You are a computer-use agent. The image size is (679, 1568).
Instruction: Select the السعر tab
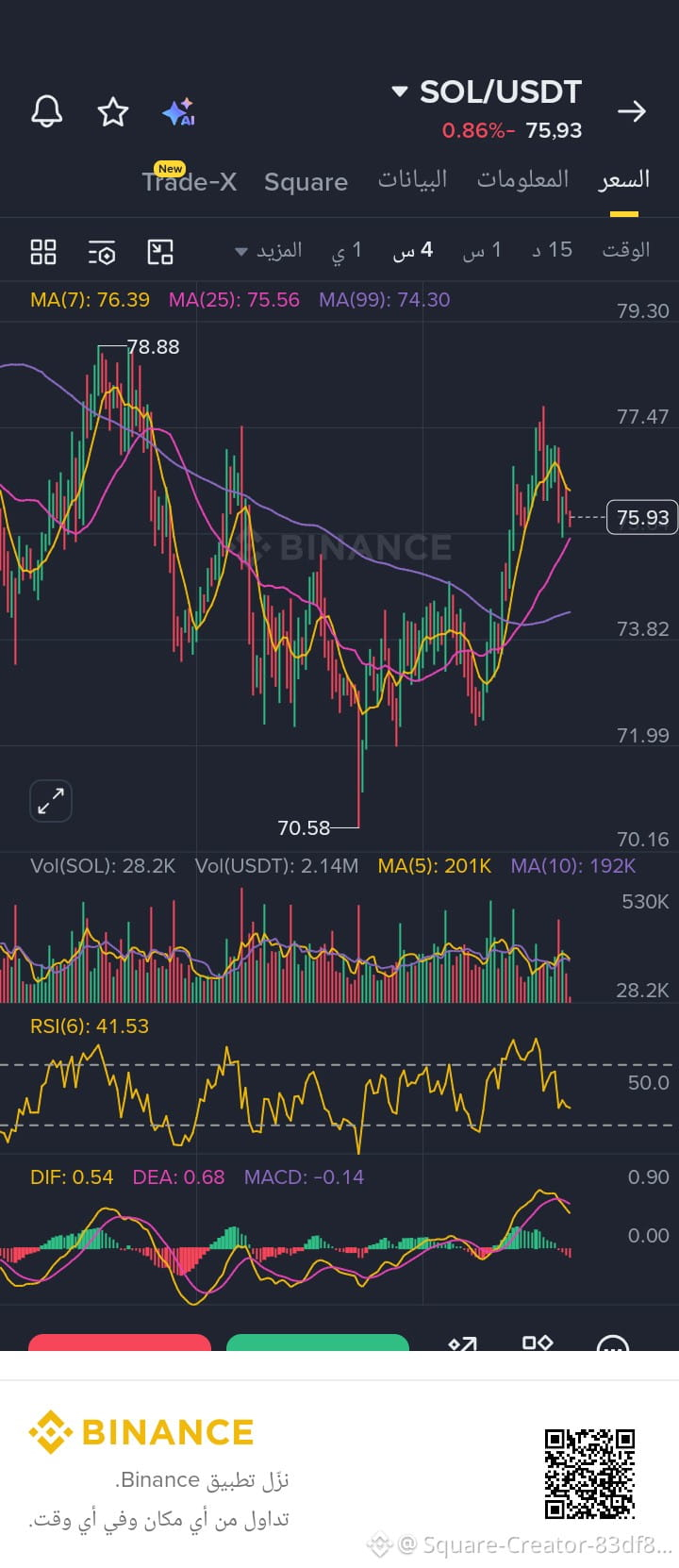tap(624, 179)
